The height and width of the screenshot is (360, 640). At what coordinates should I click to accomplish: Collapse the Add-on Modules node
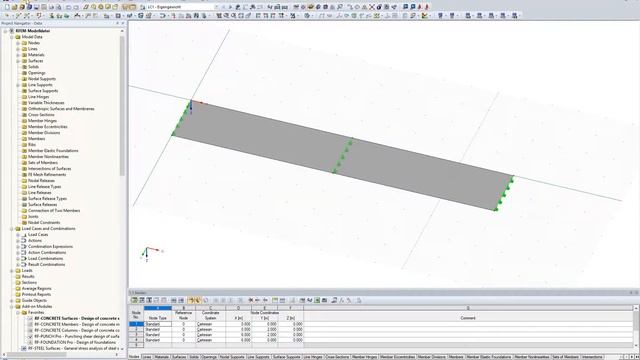12,307
